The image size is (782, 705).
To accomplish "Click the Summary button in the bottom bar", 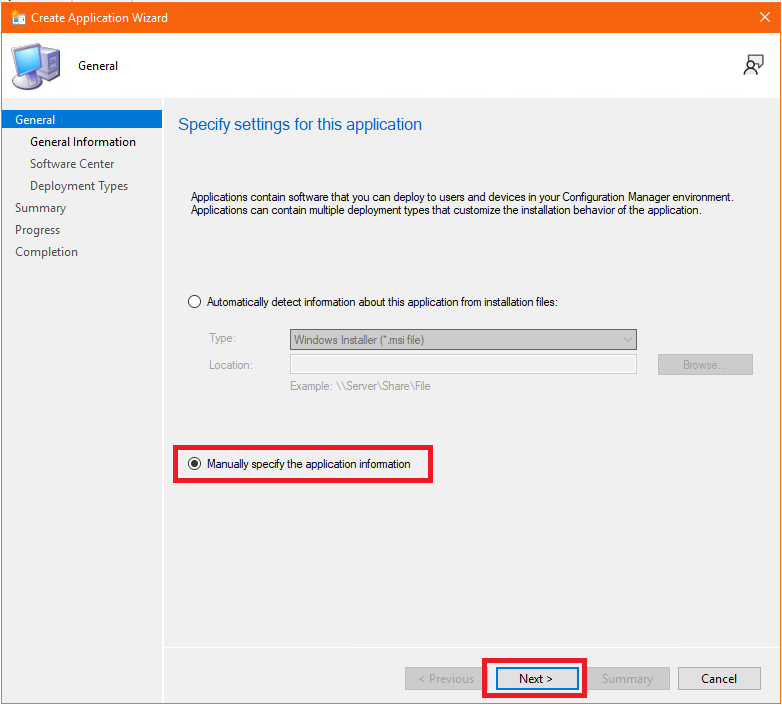I will pyautogui.click(x=627, y=679).
